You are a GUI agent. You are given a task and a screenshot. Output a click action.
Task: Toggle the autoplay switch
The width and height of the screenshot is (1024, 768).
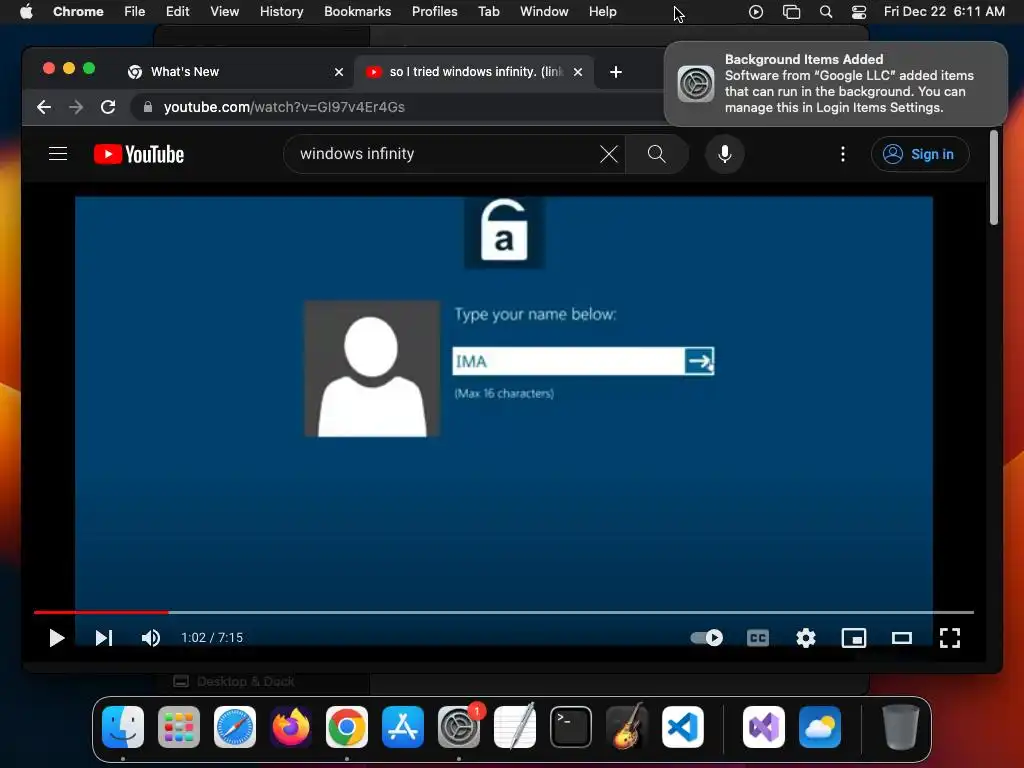(x=707, y=637)
